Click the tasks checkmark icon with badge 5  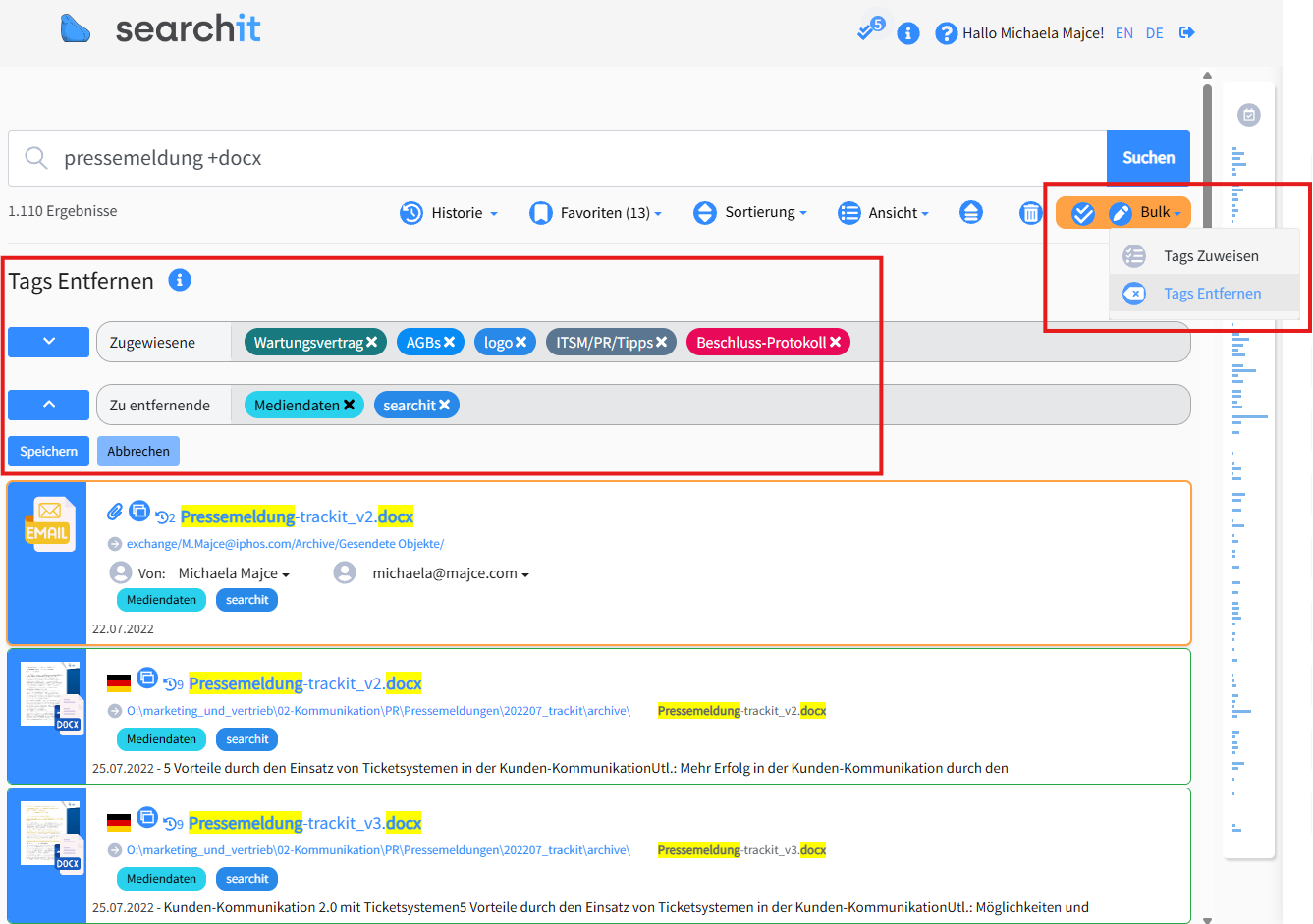click(x=867, y=31)
